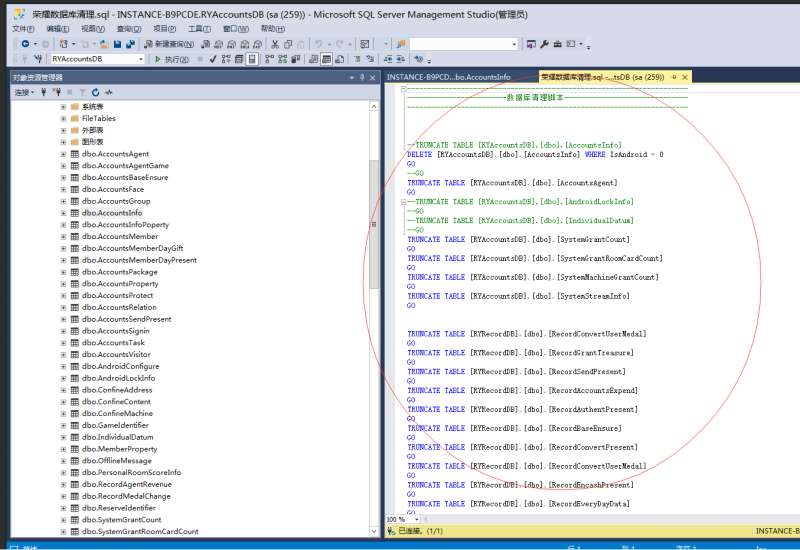The width and height of the screenshot is (800, 550).
Task: Toggle Include Client Statistics
Action: pyautogui.click(x=295, y=59)
